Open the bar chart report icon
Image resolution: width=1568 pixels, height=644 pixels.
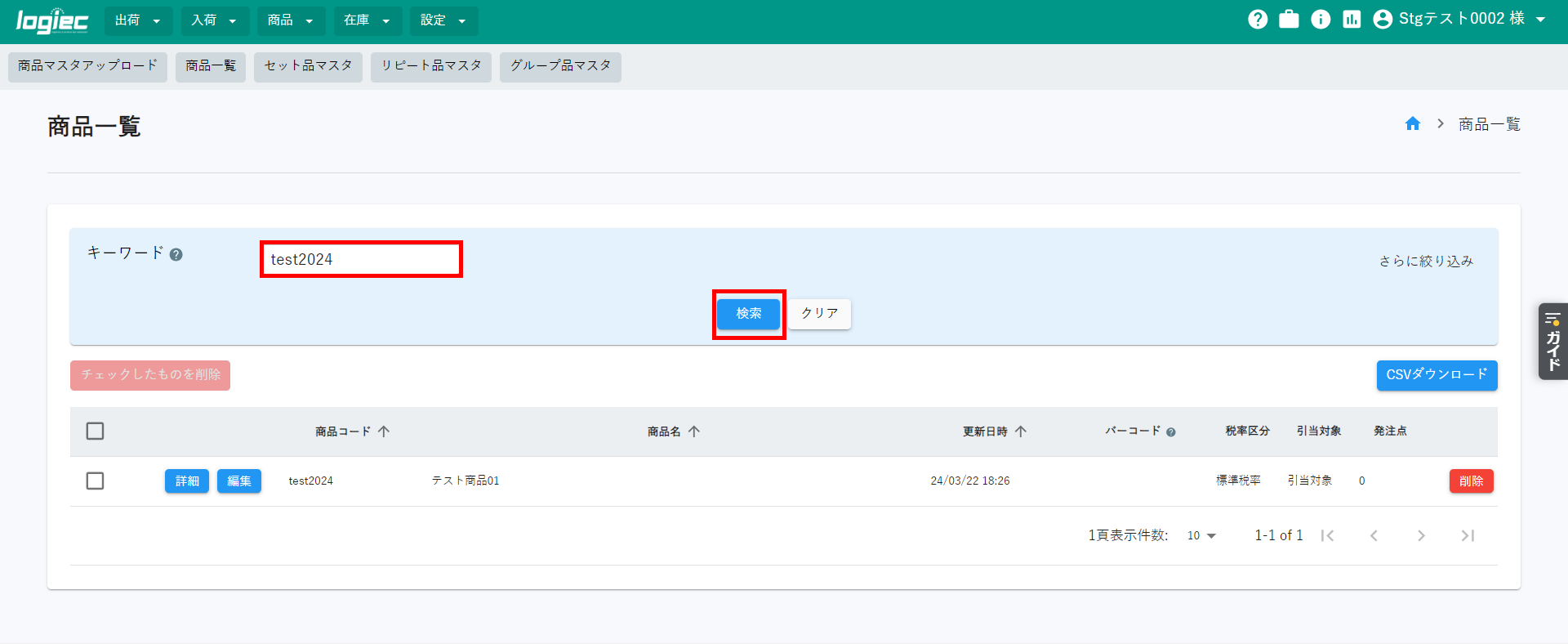[x=1352, y=19]
